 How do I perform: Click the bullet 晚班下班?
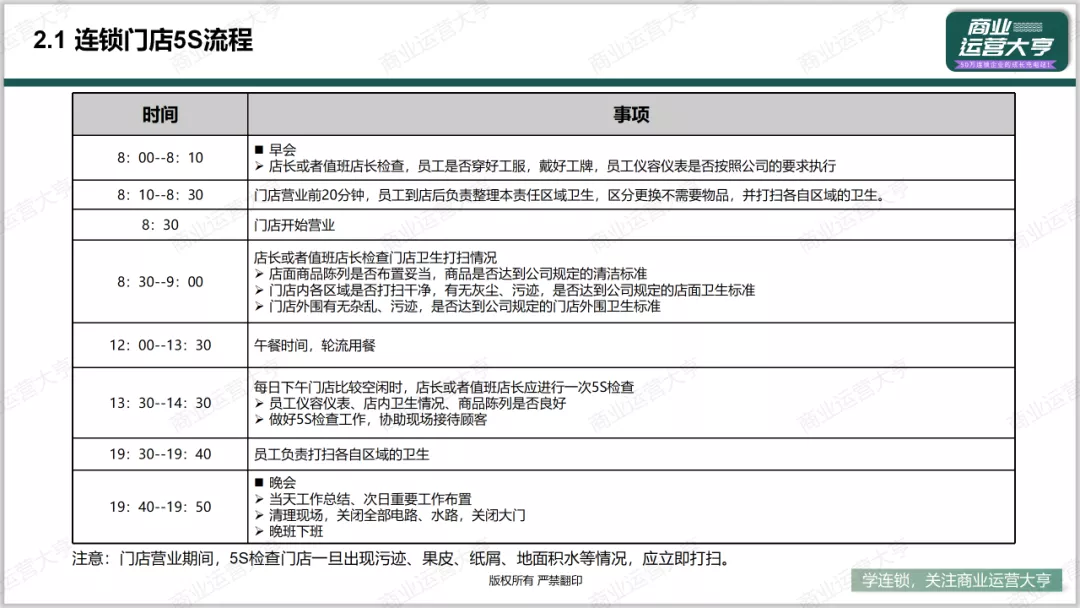pos(295,531)
